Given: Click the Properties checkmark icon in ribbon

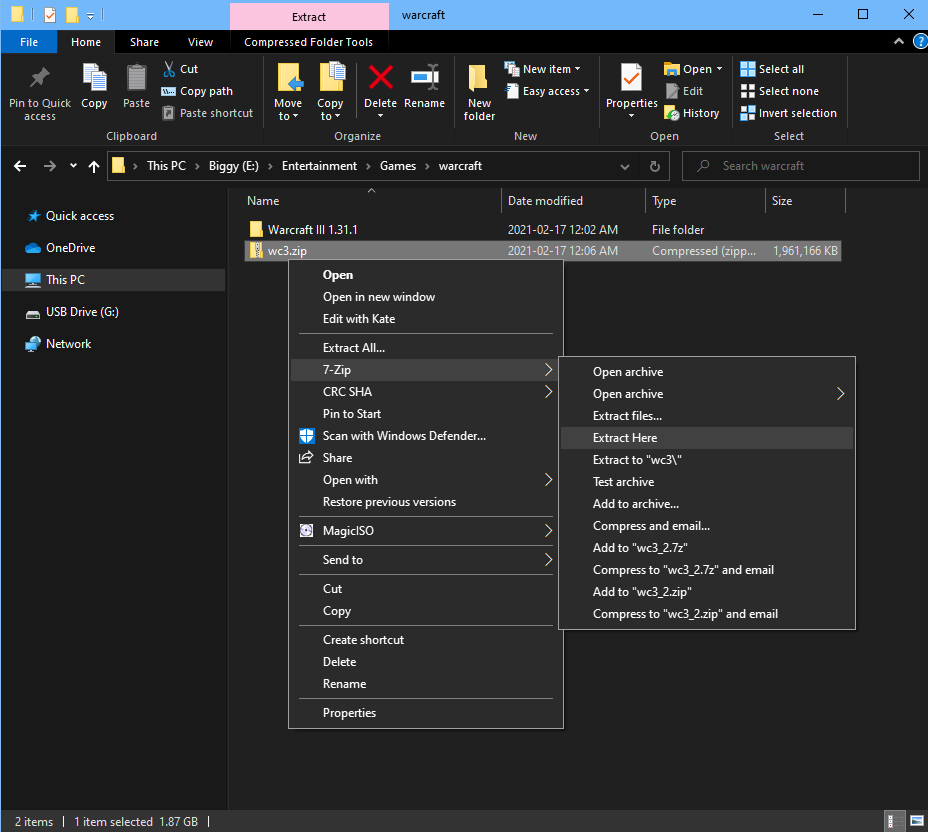Looking at the screenshot, I should (x=631, y=78).
